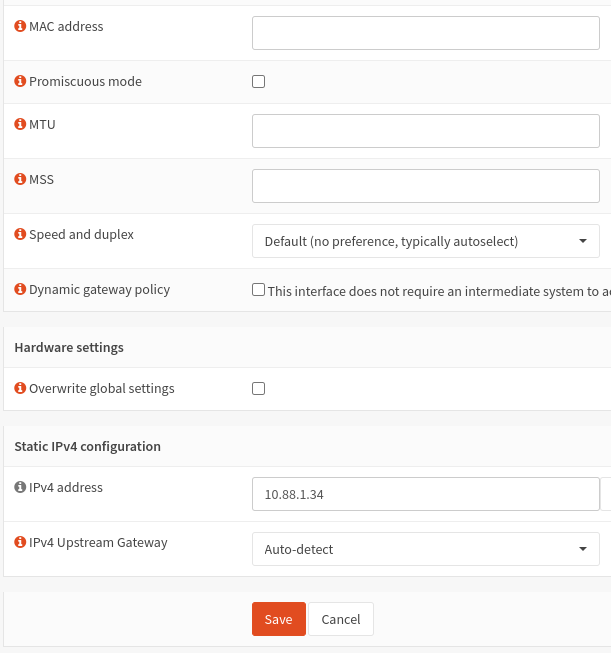Show help for MAC address field
The image size is (611, 653).
pyautogui.click(x=20, y=26)
